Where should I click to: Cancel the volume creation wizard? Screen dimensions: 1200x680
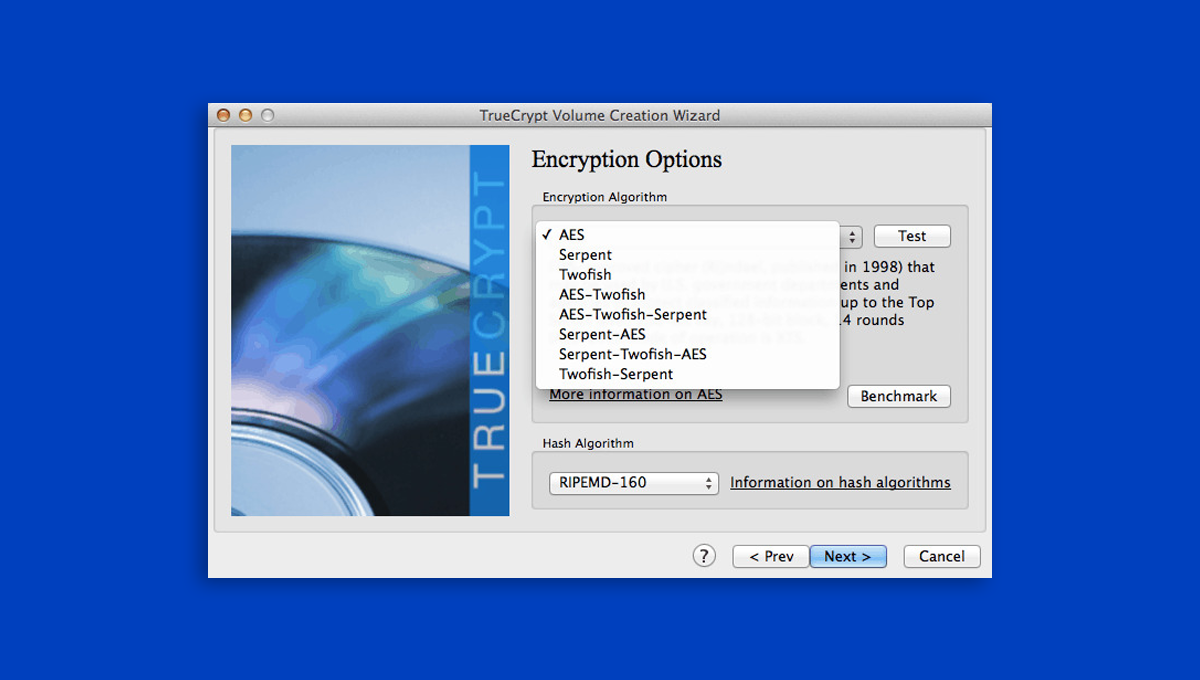942,557
